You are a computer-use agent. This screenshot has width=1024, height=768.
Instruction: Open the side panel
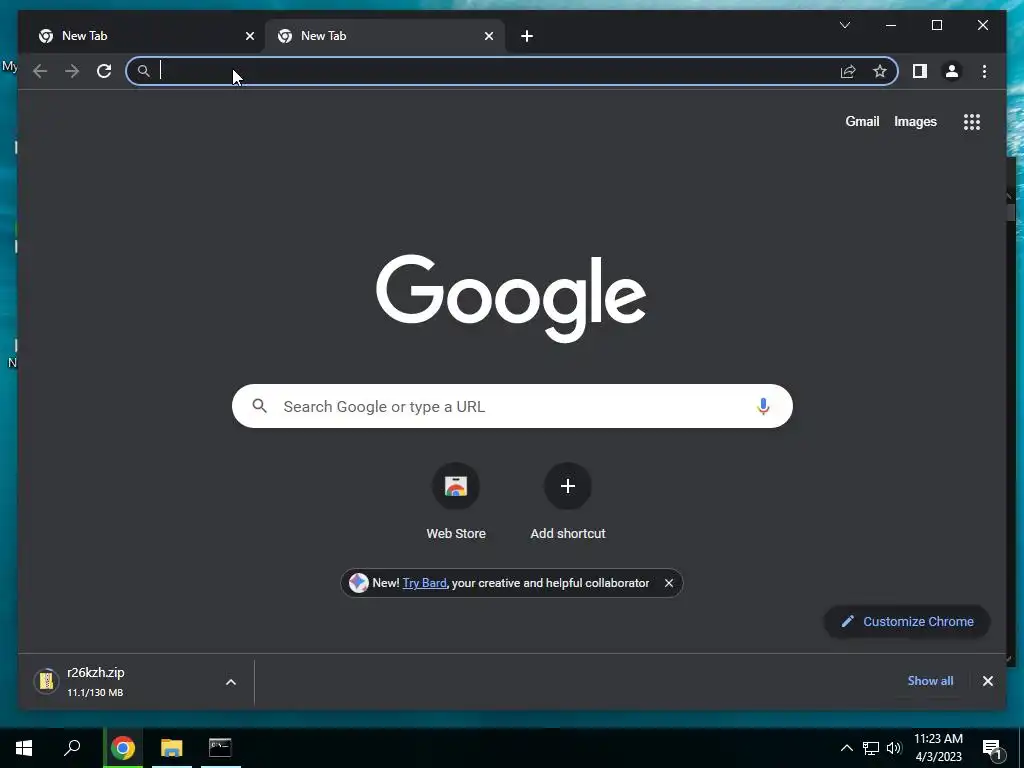920,71
